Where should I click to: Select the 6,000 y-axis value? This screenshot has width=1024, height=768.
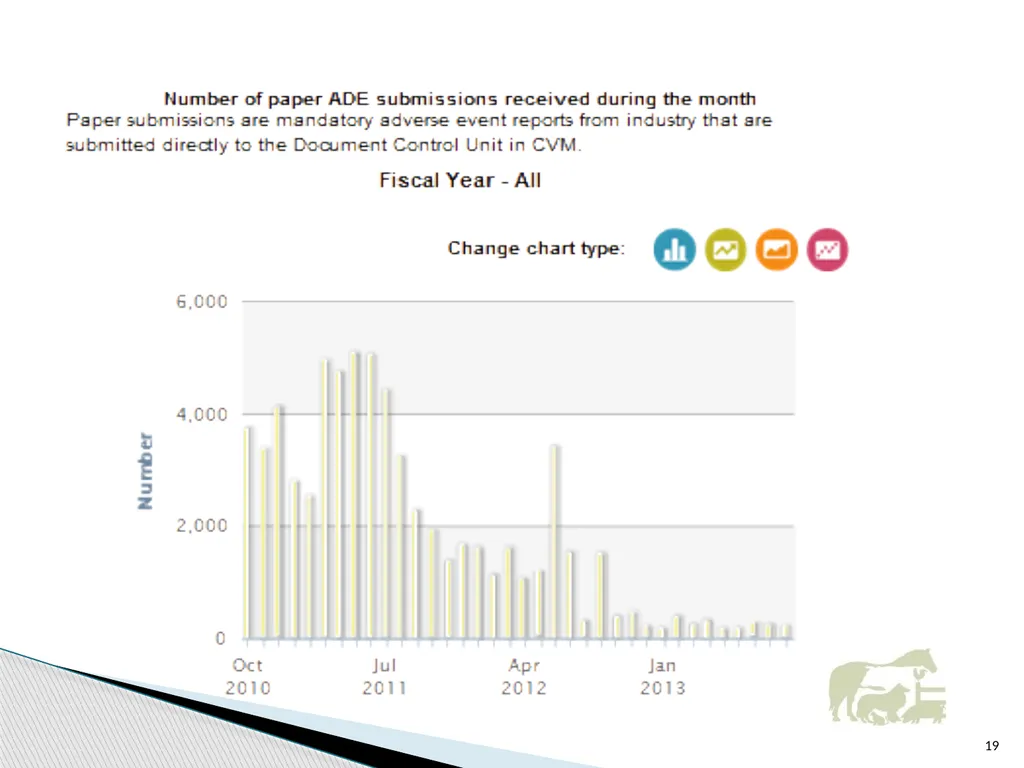pyautogui.click(x=202, y=302)
